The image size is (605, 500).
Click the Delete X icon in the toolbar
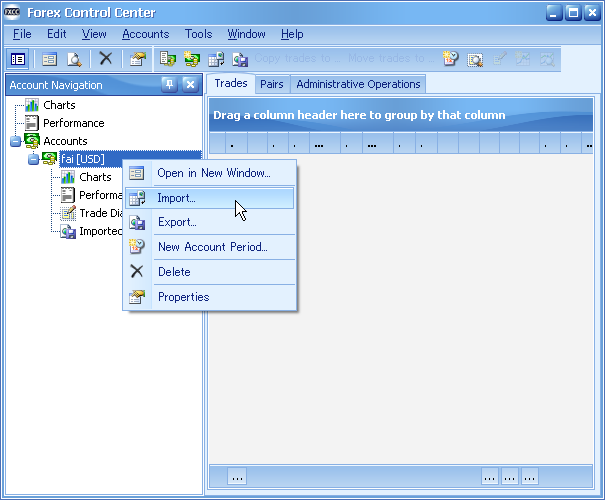[106, 59]
